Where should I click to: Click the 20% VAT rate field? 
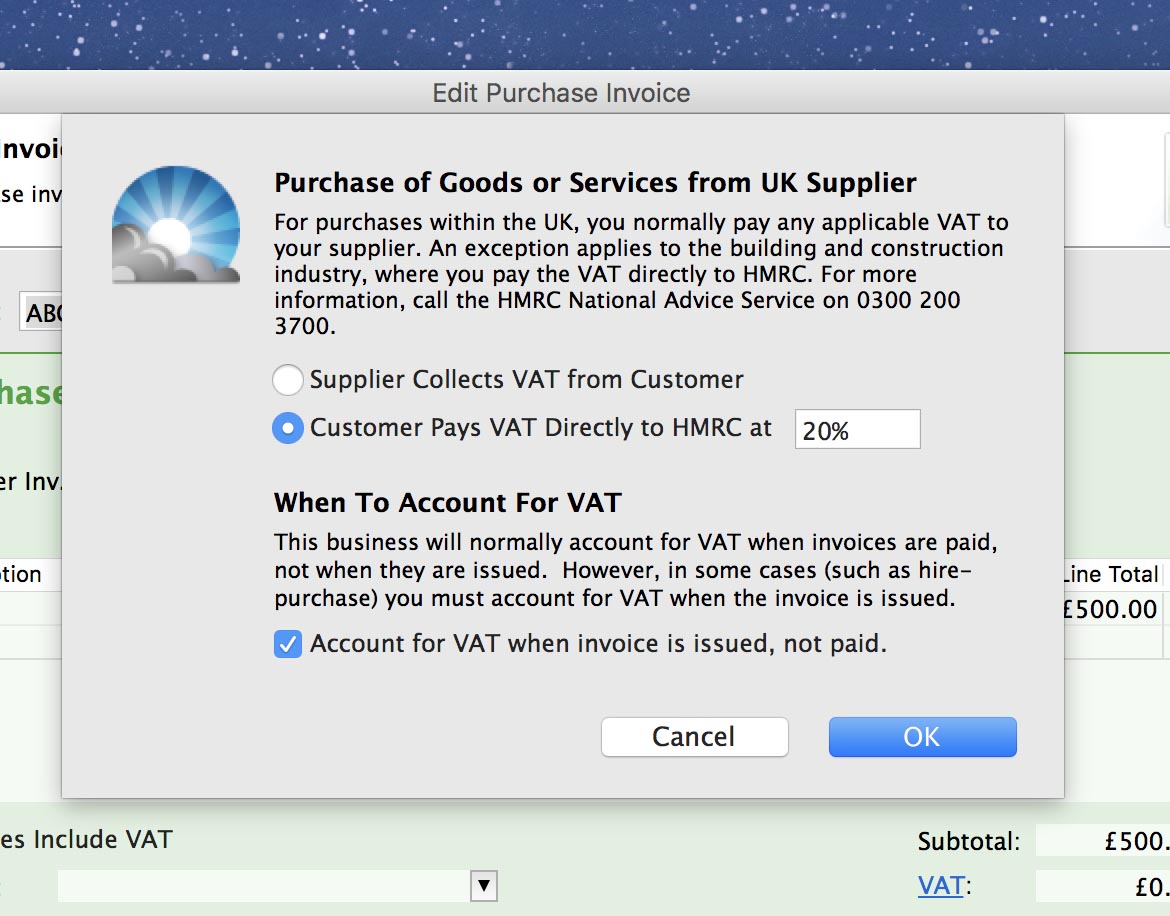coord(857,430)
